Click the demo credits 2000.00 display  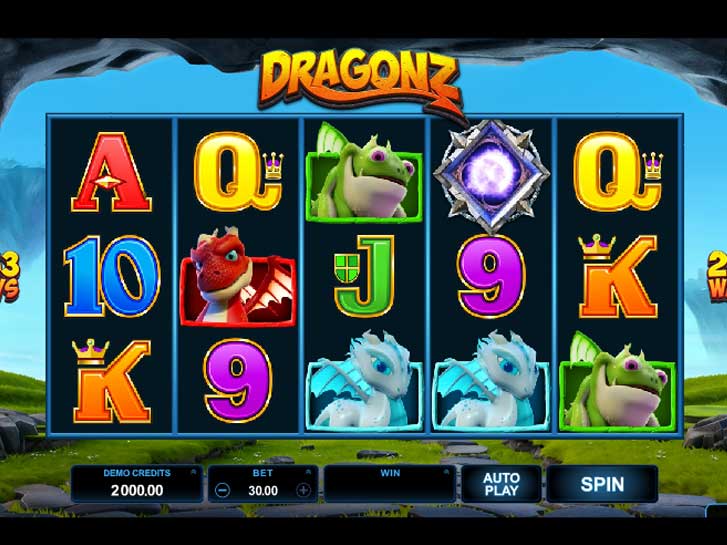tap(137, 491)
